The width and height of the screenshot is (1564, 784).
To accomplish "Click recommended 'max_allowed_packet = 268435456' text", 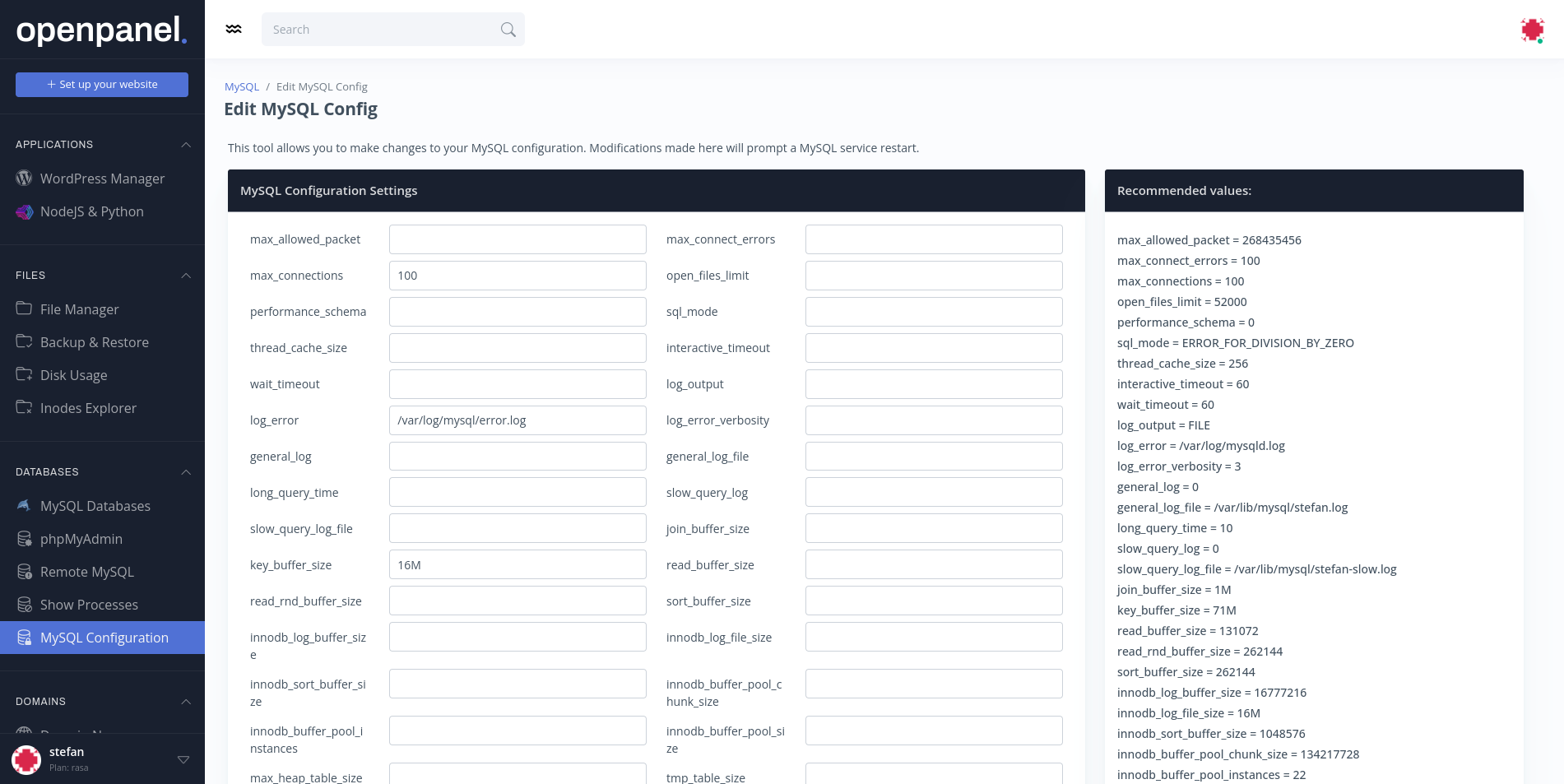I will (x=1209, y=240).
